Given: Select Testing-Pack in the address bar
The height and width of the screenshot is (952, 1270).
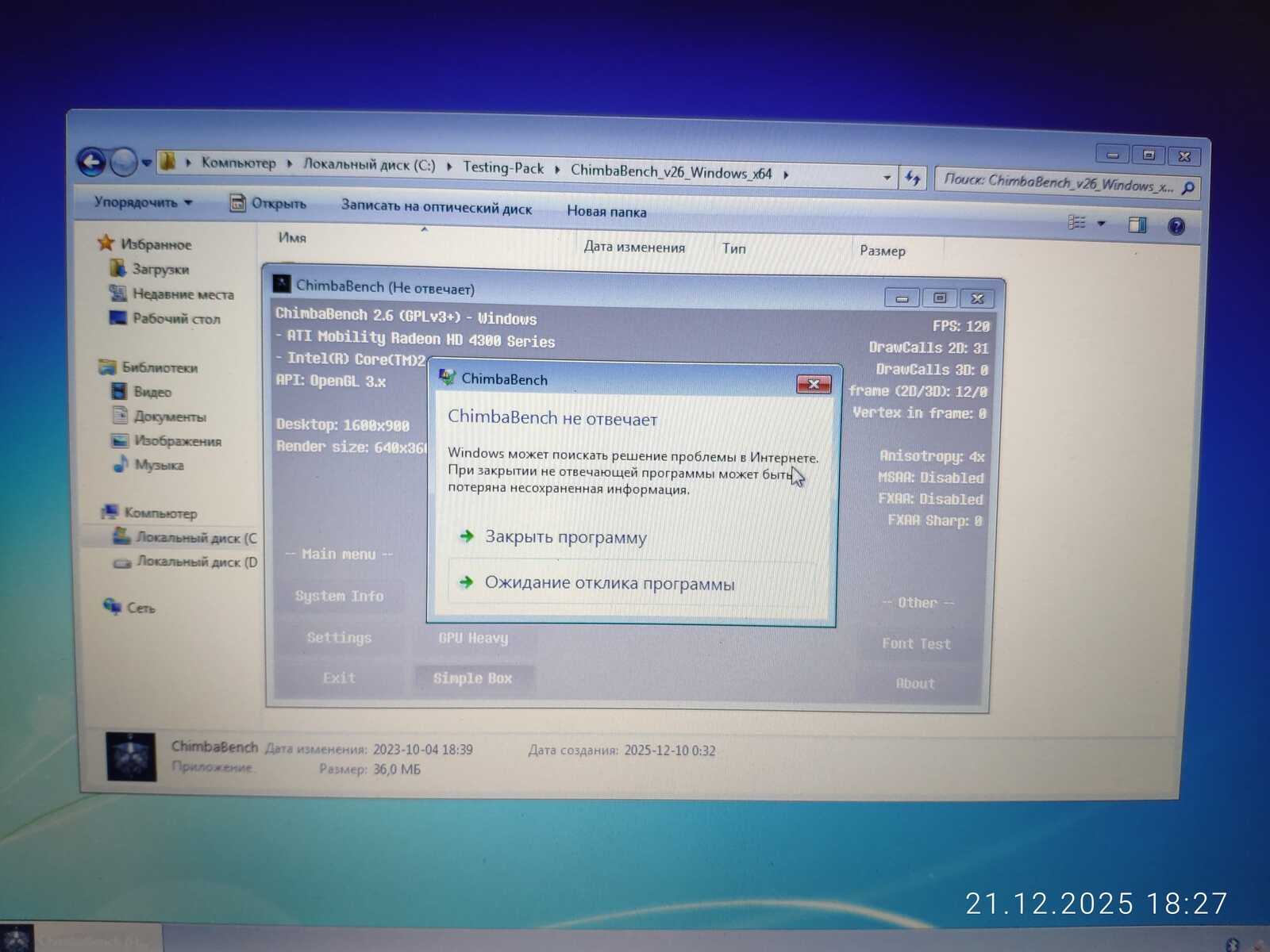Looking at the screenshot, I should (x=503, y=168).
